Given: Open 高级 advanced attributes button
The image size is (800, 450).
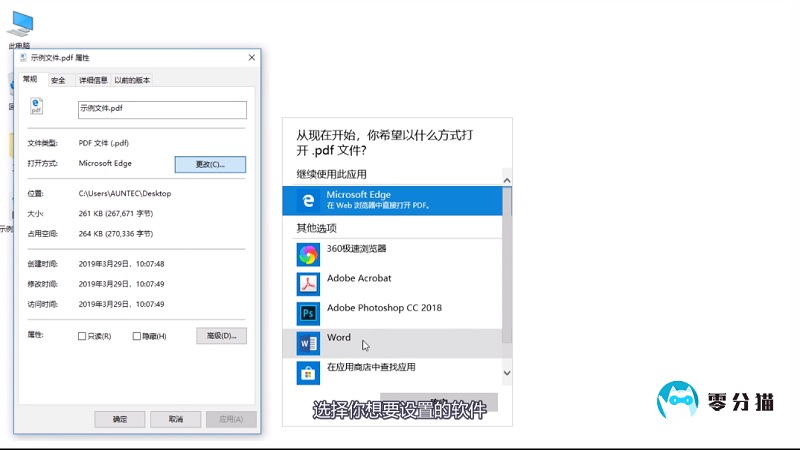Looking at the screenshot, I should click(221, 336).
